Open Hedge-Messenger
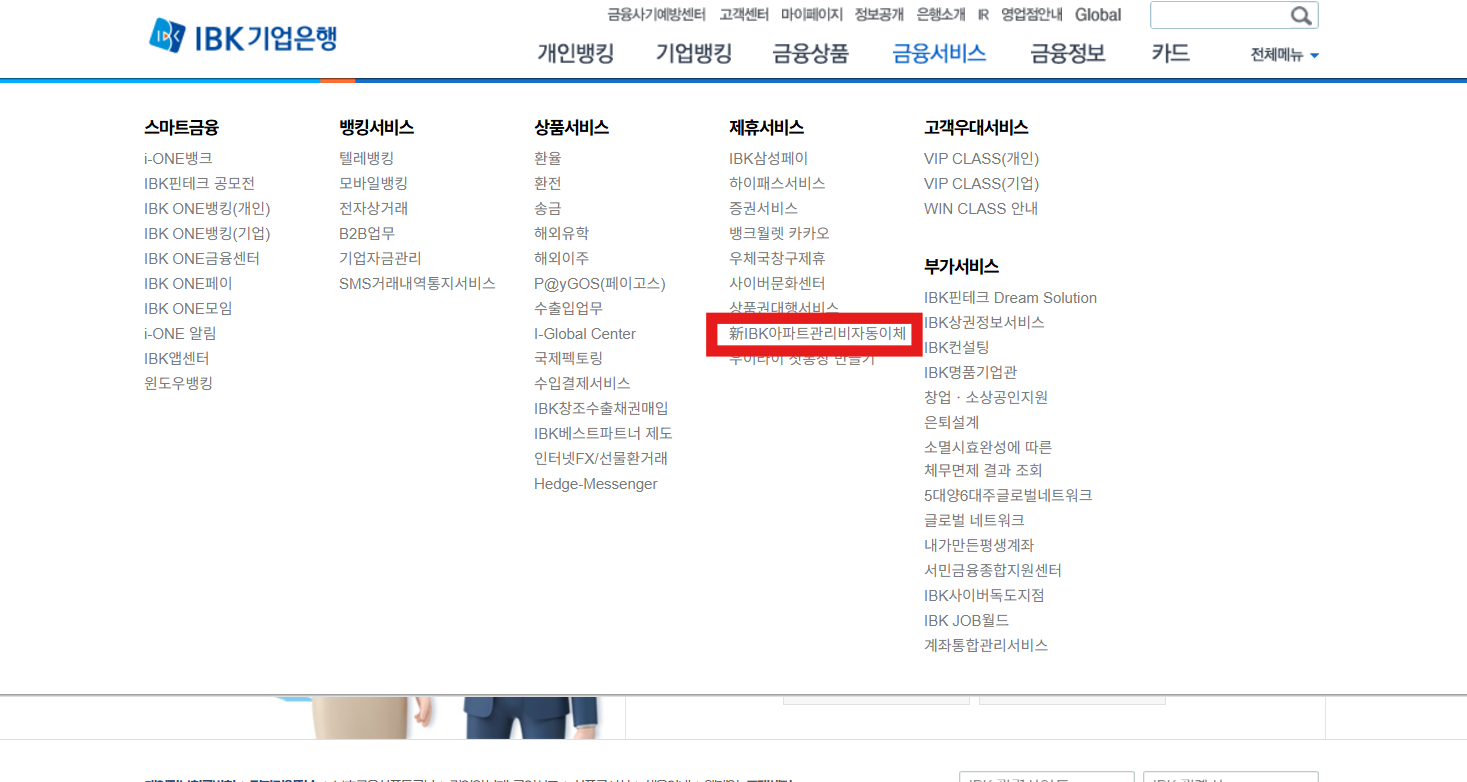 (596, 484)
